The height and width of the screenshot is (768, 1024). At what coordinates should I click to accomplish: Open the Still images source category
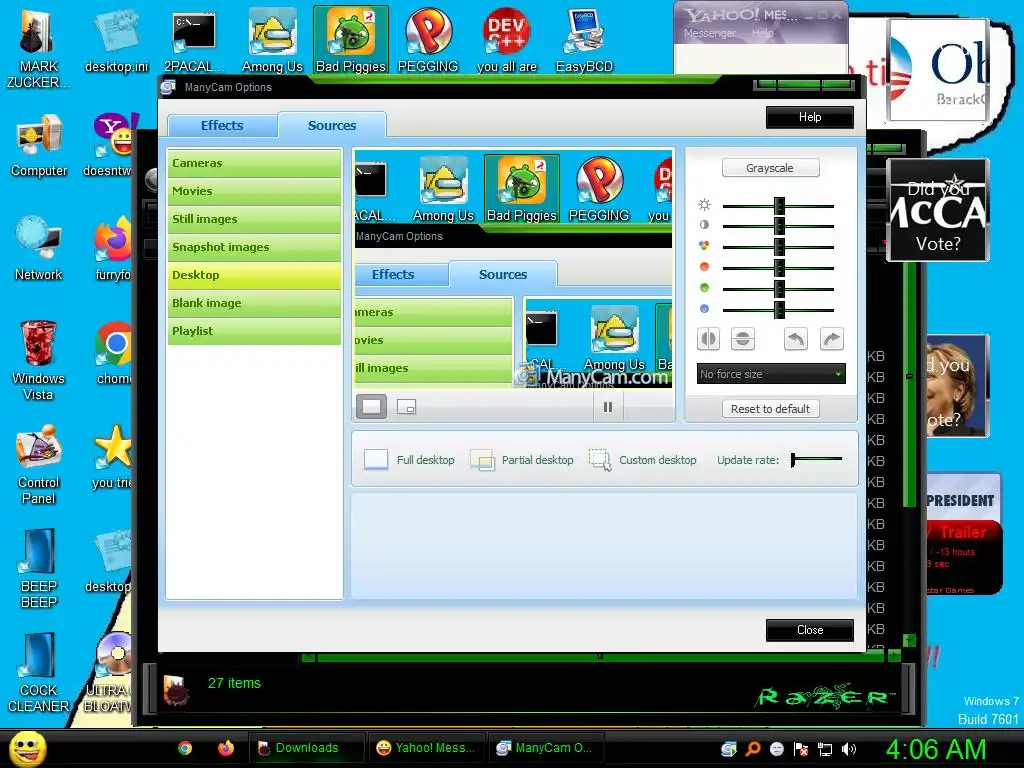[254, 219]
